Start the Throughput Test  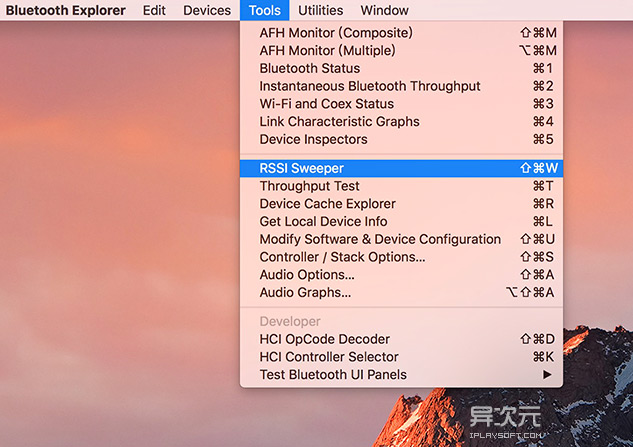tap(309, 186)
